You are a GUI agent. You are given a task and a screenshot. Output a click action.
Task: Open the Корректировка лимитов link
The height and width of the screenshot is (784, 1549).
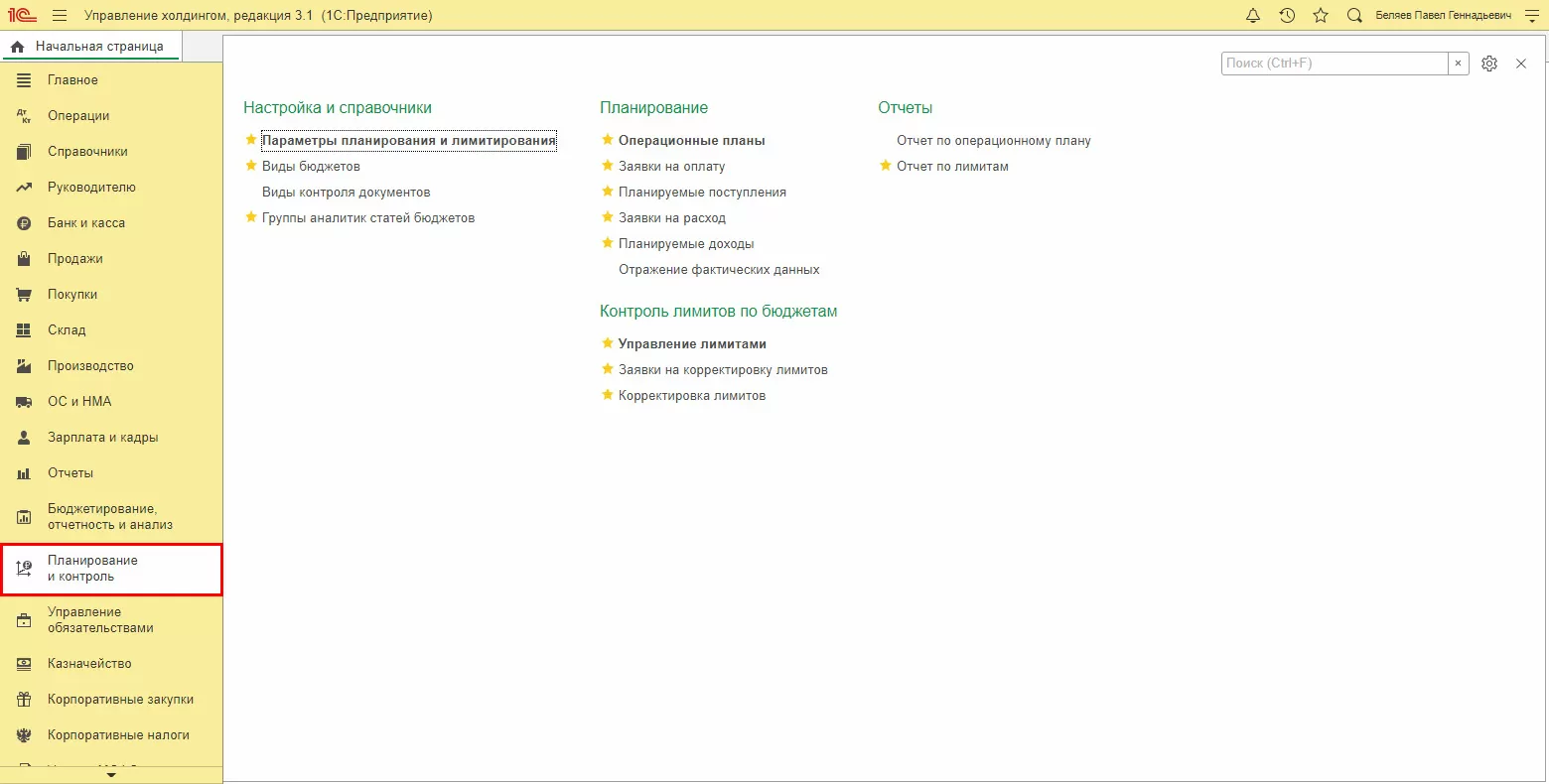pyautogui.click(x=692, y=396)
